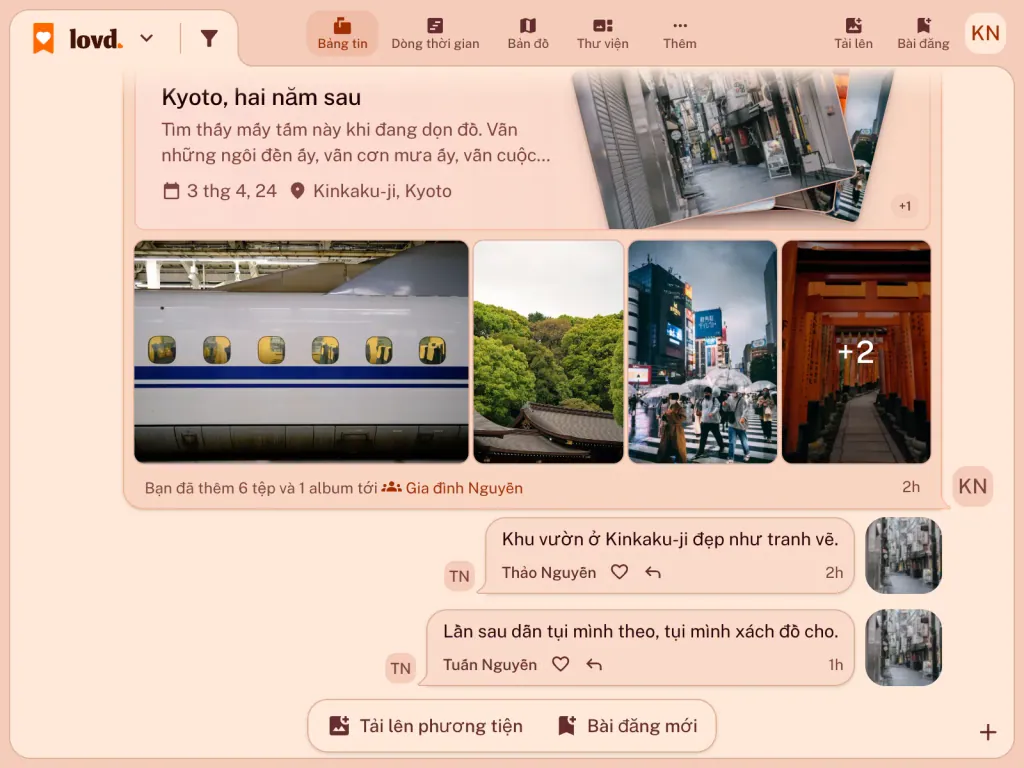Click the lovd heart logo icon
The height and width of the screenshot is (768, 1024).
[x=44, y=38]
